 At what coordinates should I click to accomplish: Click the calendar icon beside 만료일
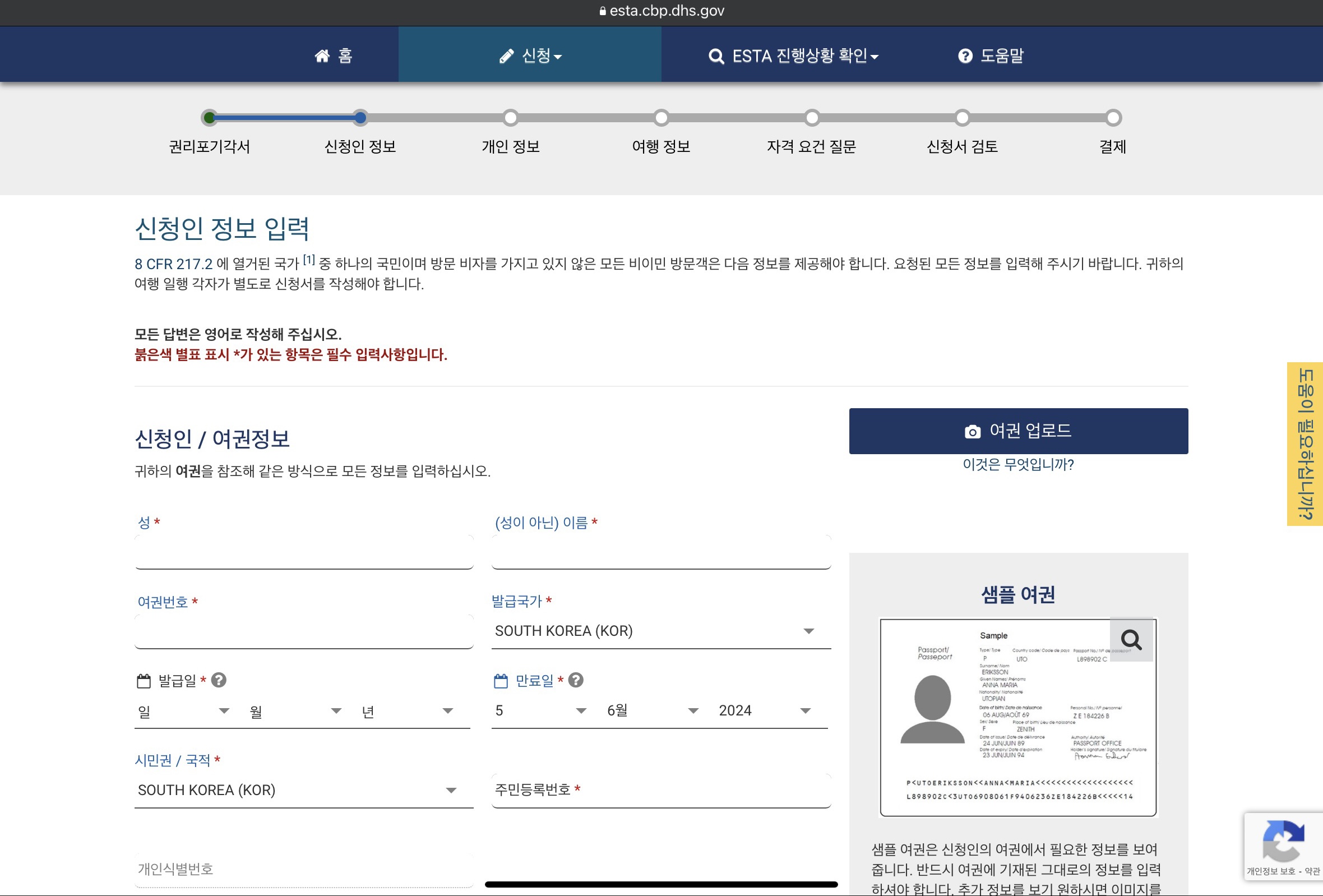click(501, 681)
